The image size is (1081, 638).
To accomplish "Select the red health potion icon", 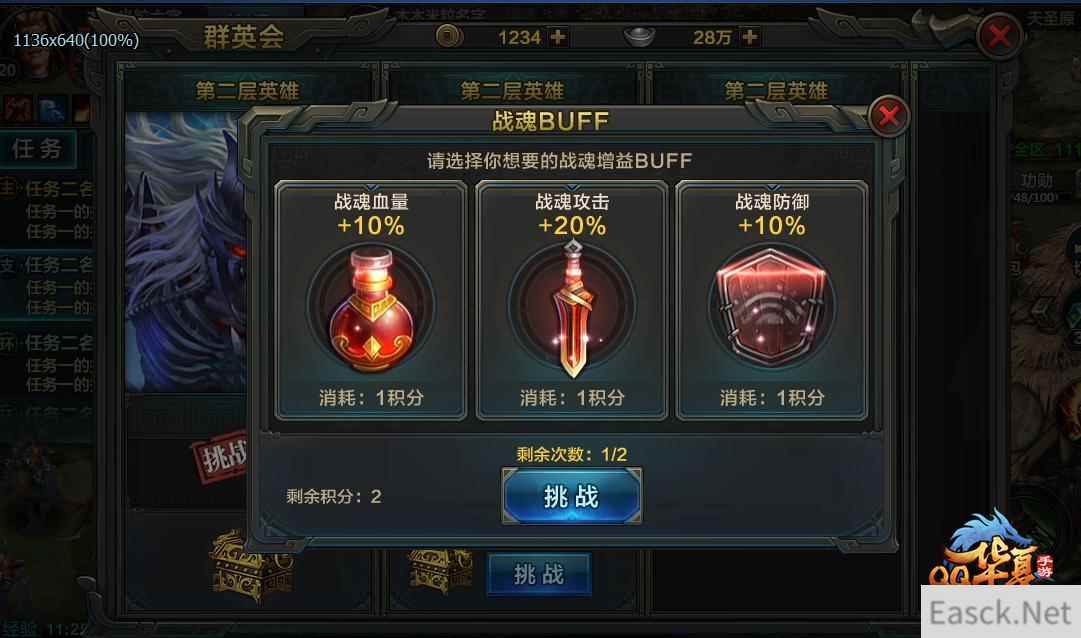I will [x=371, y=308].
